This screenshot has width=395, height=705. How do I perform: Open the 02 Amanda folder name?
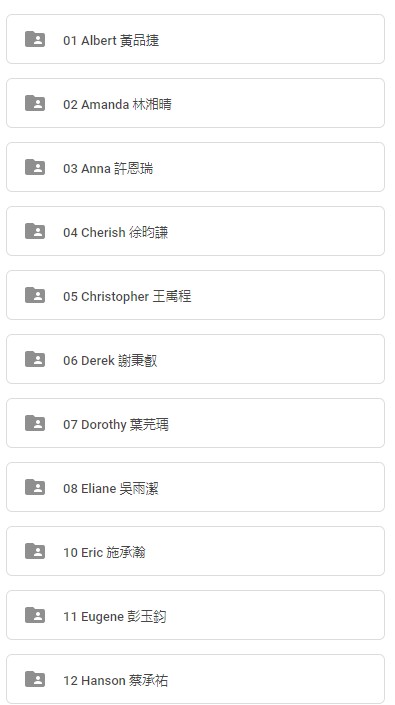coord(117,104)
